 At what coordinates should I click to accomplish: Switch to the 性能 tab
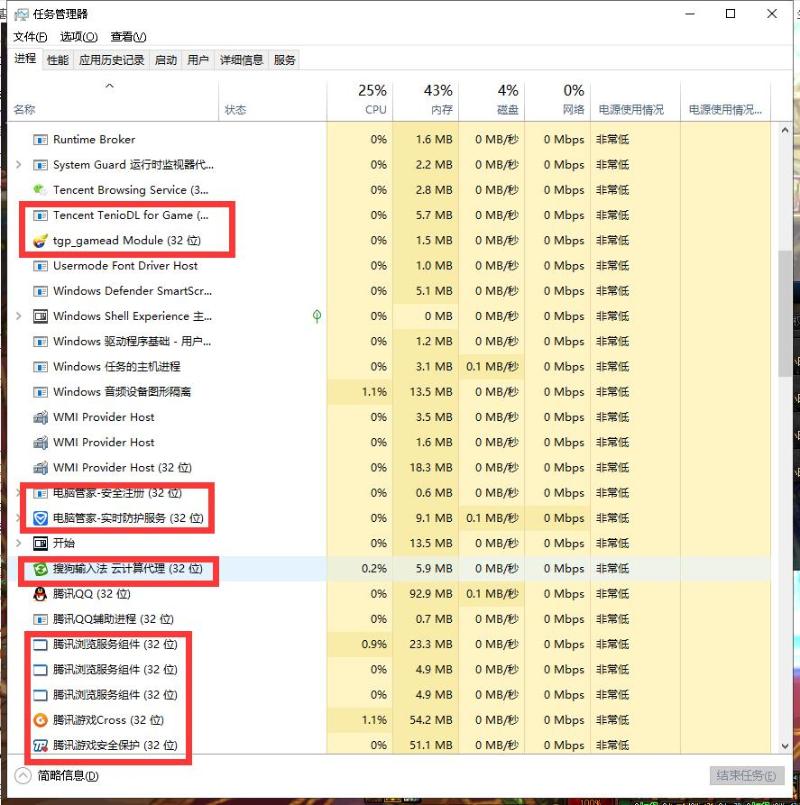(58, 60)
